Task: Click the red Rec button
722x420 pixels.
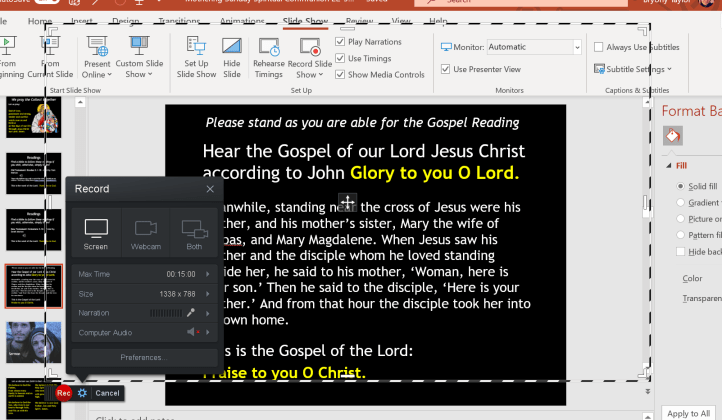Action: (x=63, y=393)
